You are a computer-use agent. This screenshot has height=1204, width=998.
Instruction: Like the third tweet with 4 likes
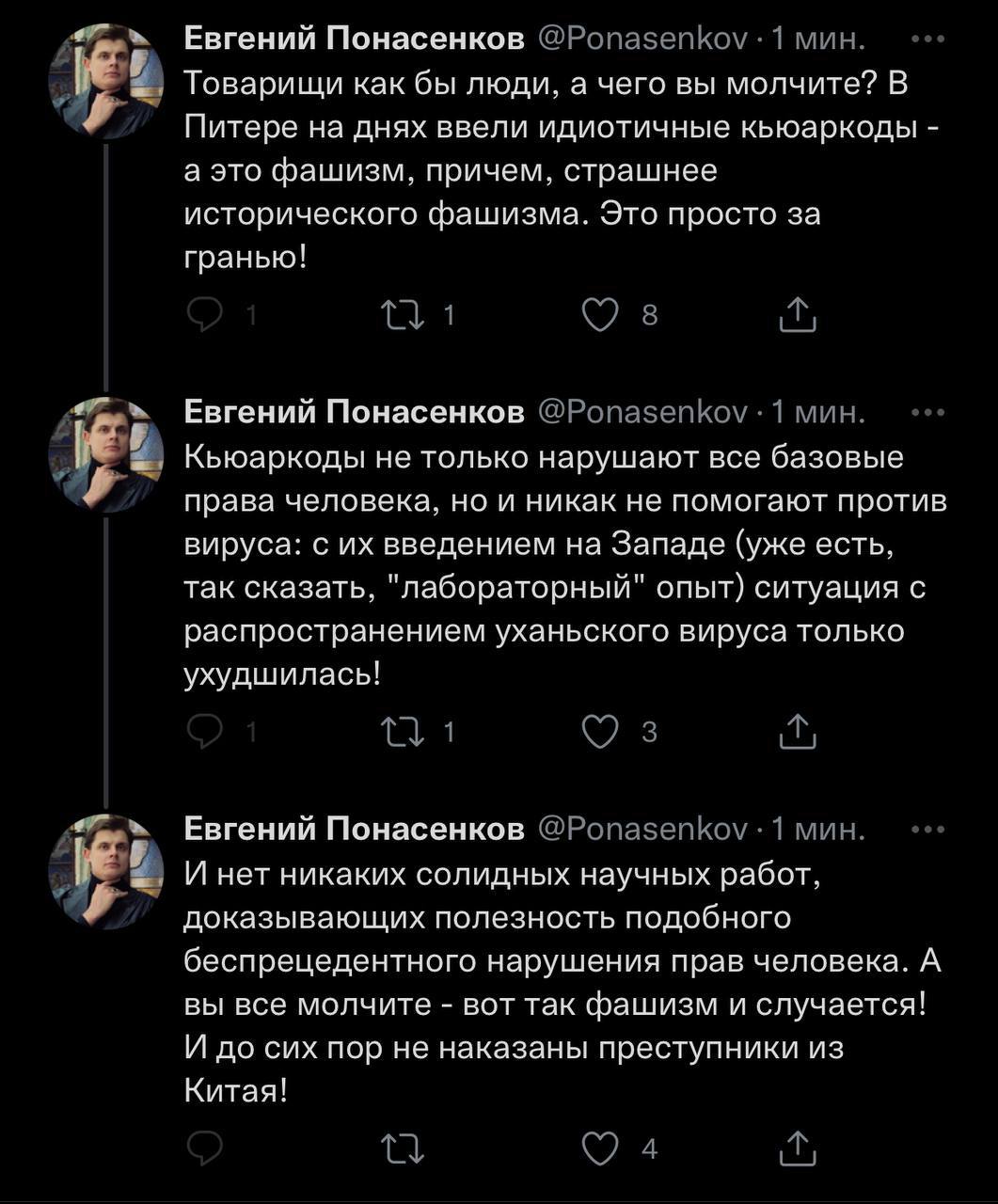click(598, 1148)
